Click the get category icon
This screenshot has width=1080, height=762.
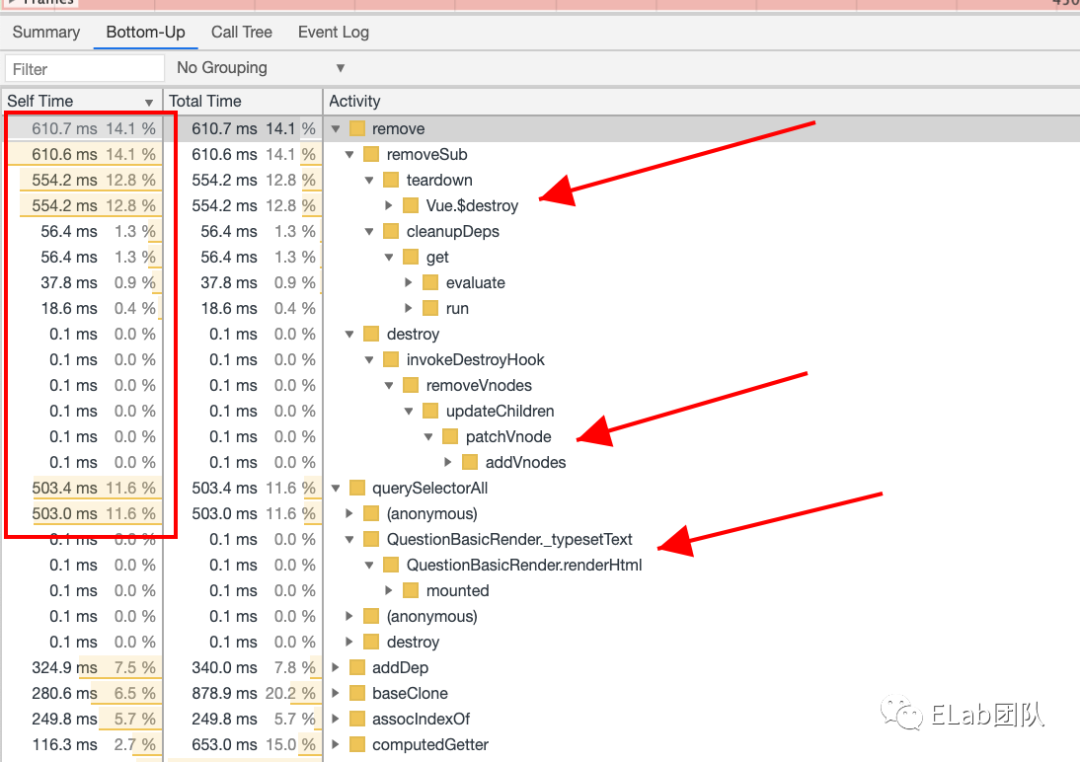click(411, 257)
